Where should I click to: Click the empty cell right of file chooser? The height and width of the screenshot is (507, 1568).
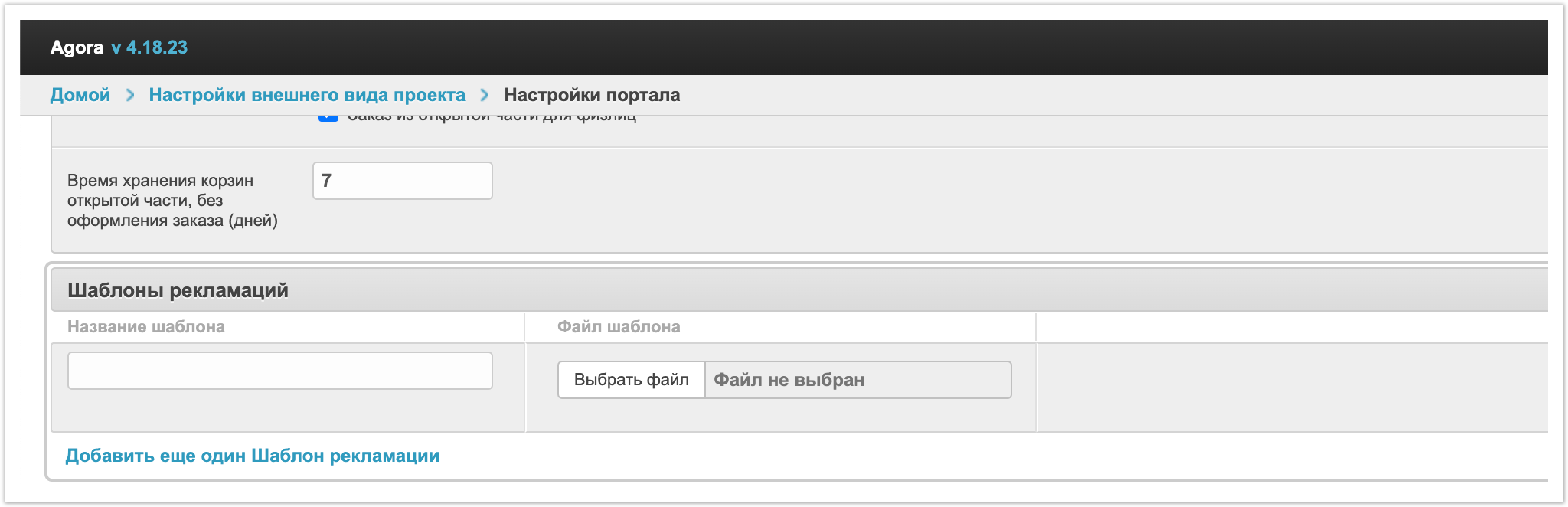point(1290,387)
